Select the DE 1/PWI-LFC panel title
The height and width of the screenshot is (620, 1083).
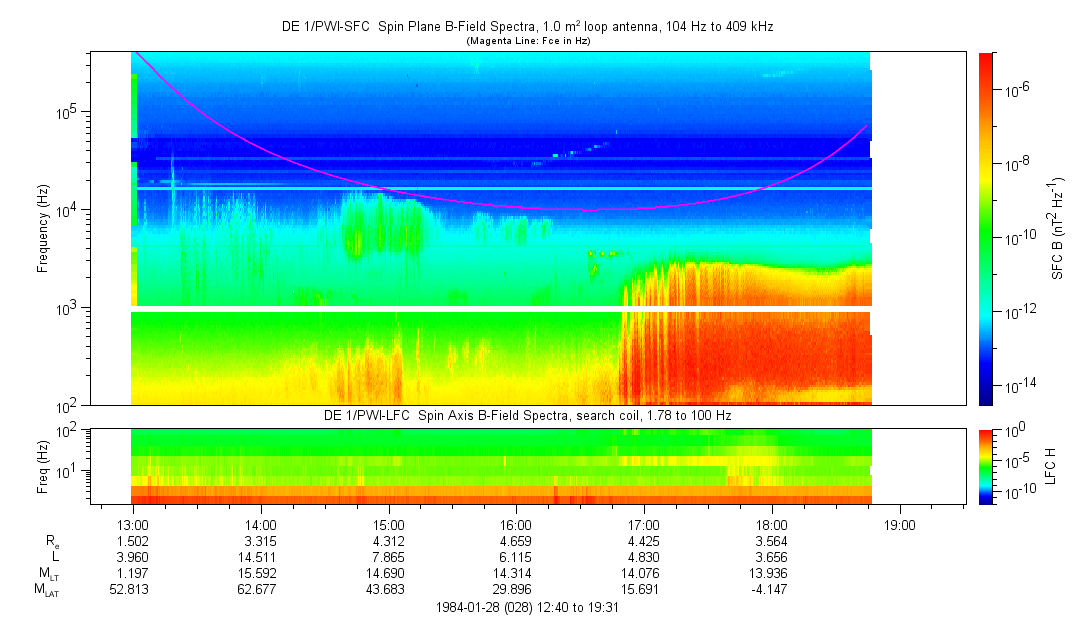527,415
